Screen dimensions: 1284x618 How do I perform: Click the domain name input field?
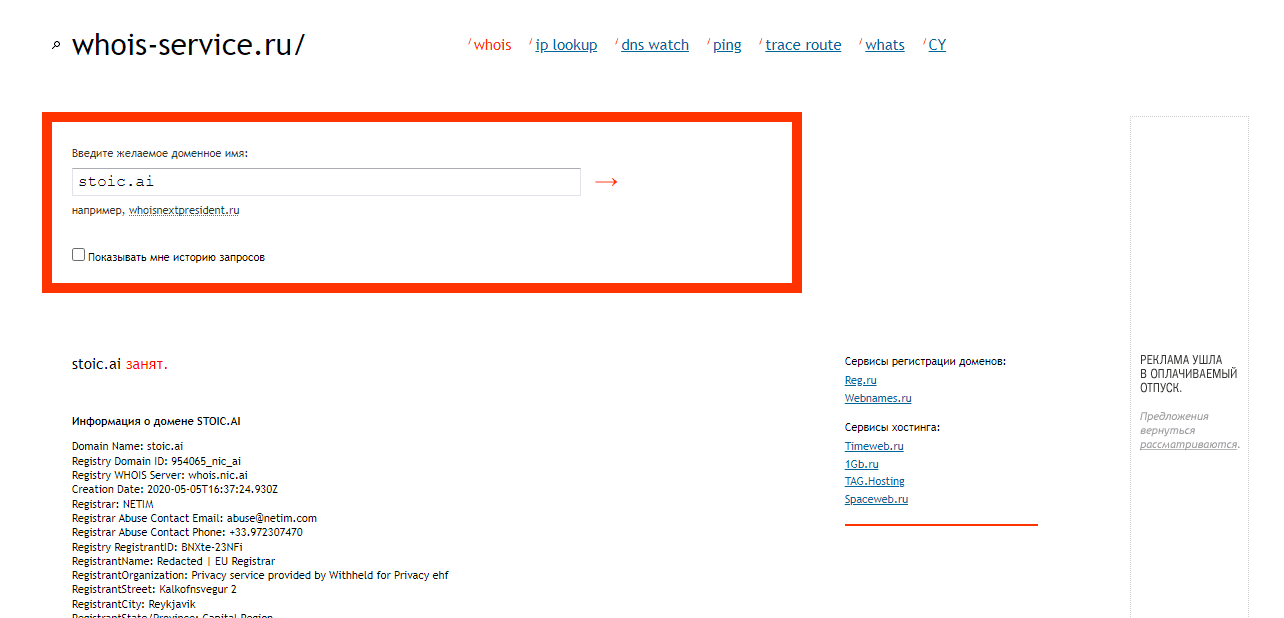click(326, 182)
